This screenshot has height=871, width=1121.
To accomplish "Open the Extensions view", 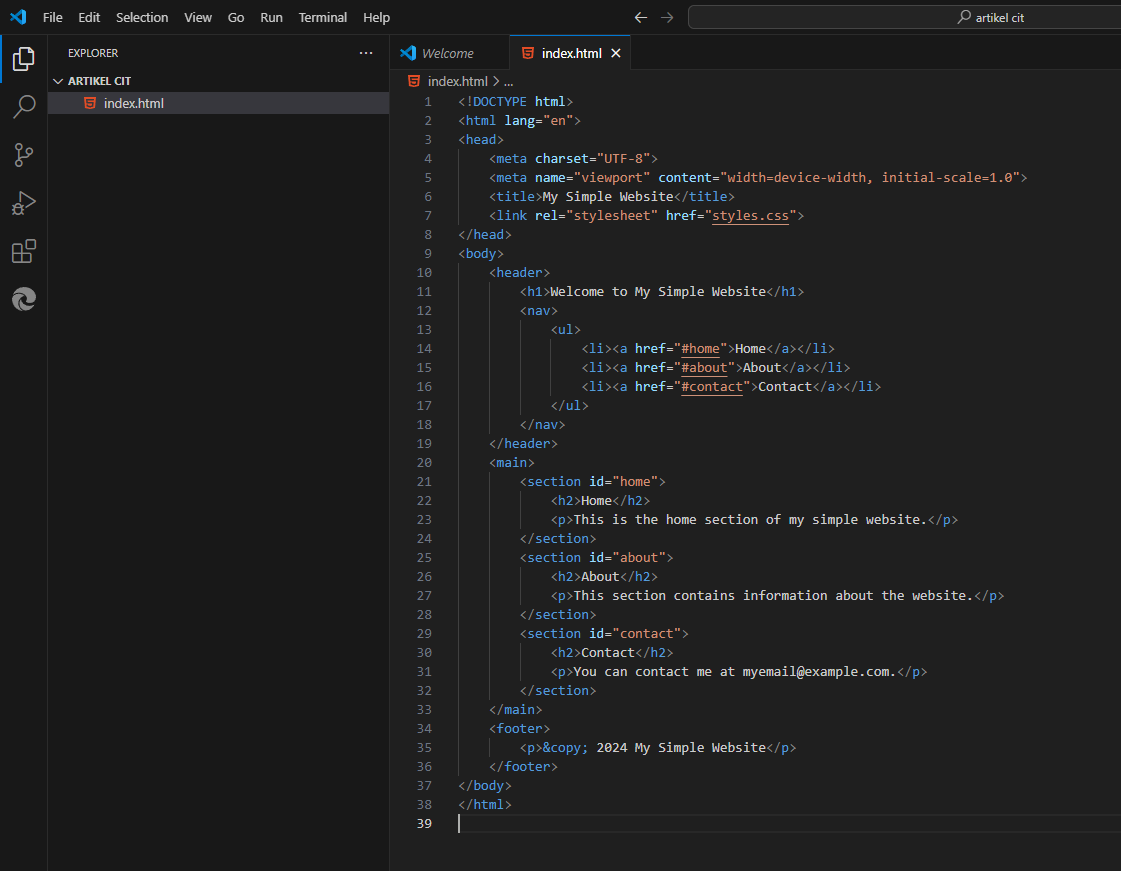I will click(23, 251).
